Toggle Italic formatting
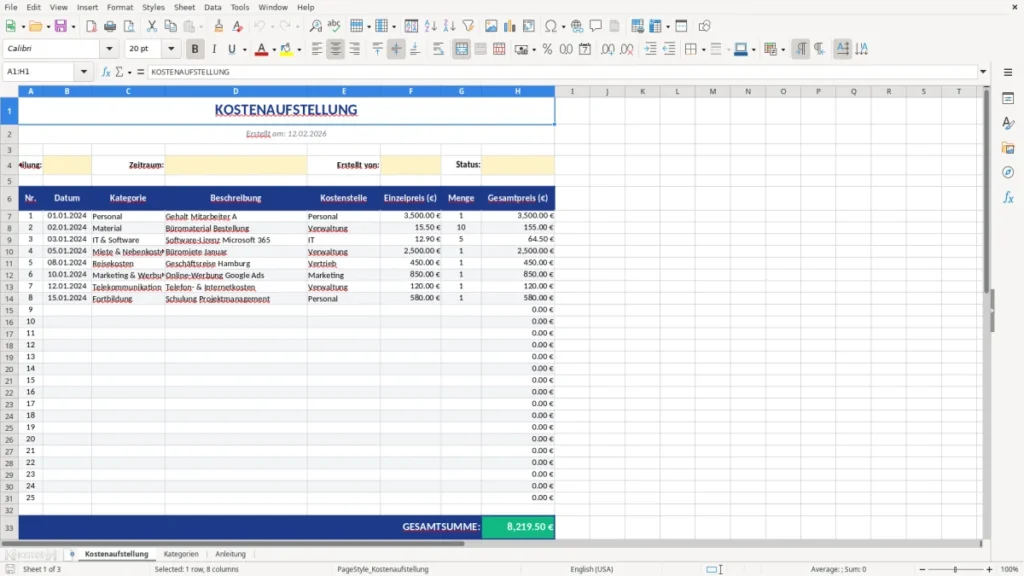The width and height of the screenshot is (1024, 576). [214, 49]
